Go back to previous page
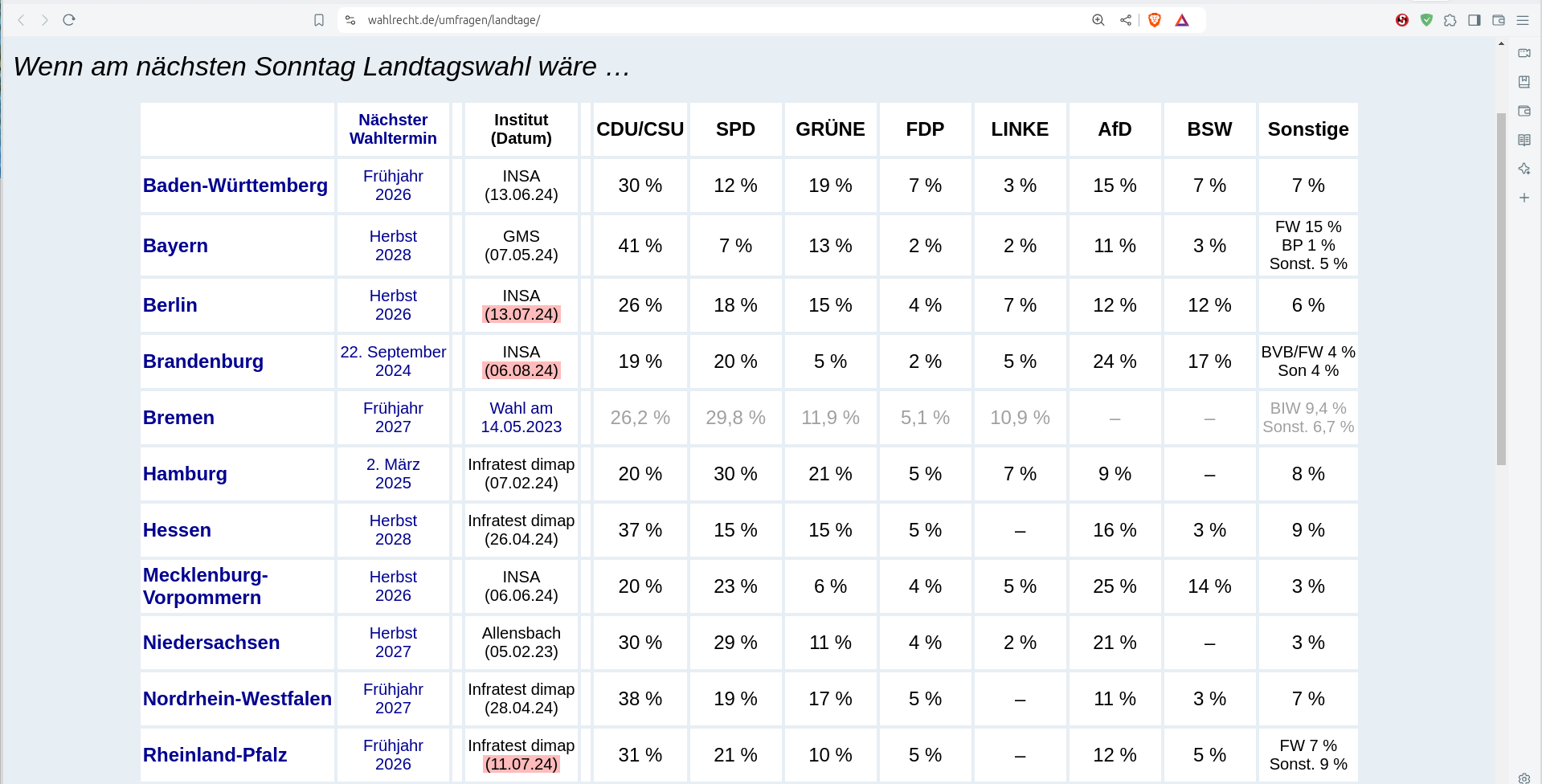Image resolution: width=1542 pixels, height=784 pixels. click(x=22, y=20)
